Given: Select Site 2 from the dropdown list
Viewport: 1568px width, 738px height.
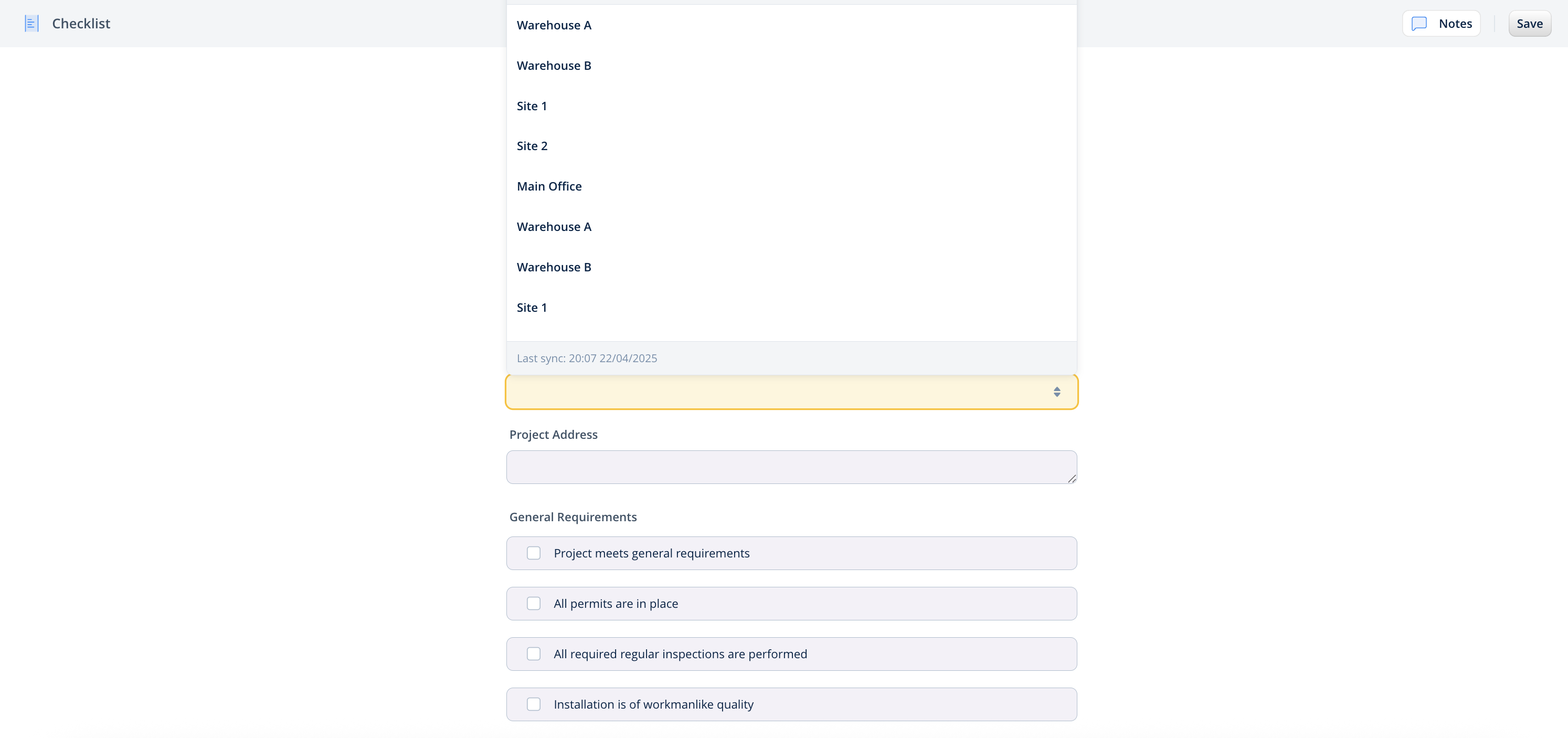Looking at the screenshot, I should click(532, 146).
